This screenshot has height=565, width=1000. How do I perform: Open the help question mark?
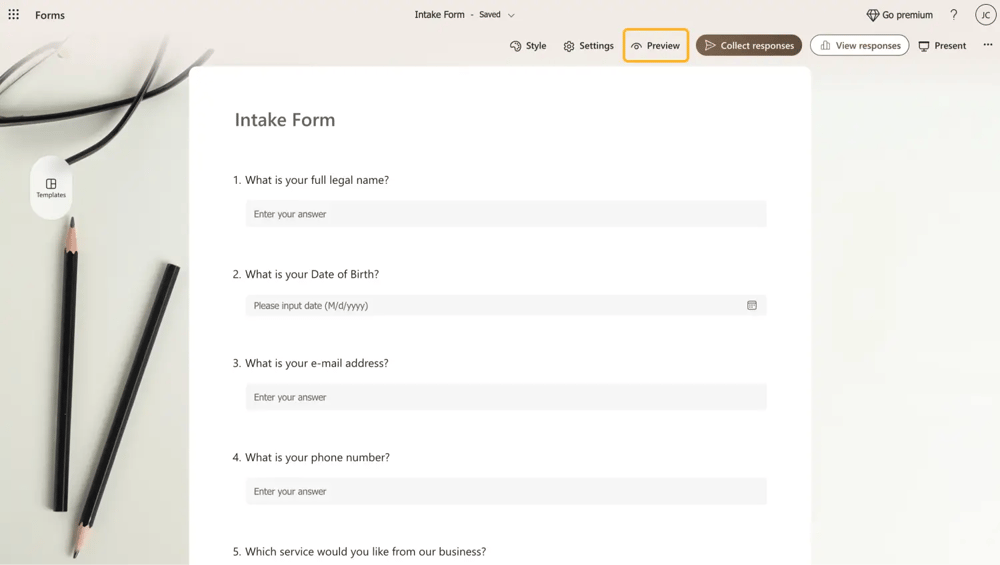(954, 15)
